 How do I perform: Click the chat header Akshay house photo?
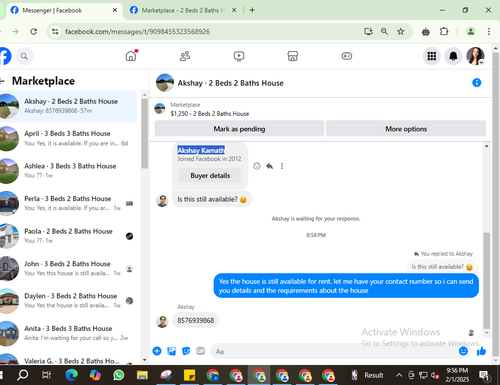[x=165, y=83]
